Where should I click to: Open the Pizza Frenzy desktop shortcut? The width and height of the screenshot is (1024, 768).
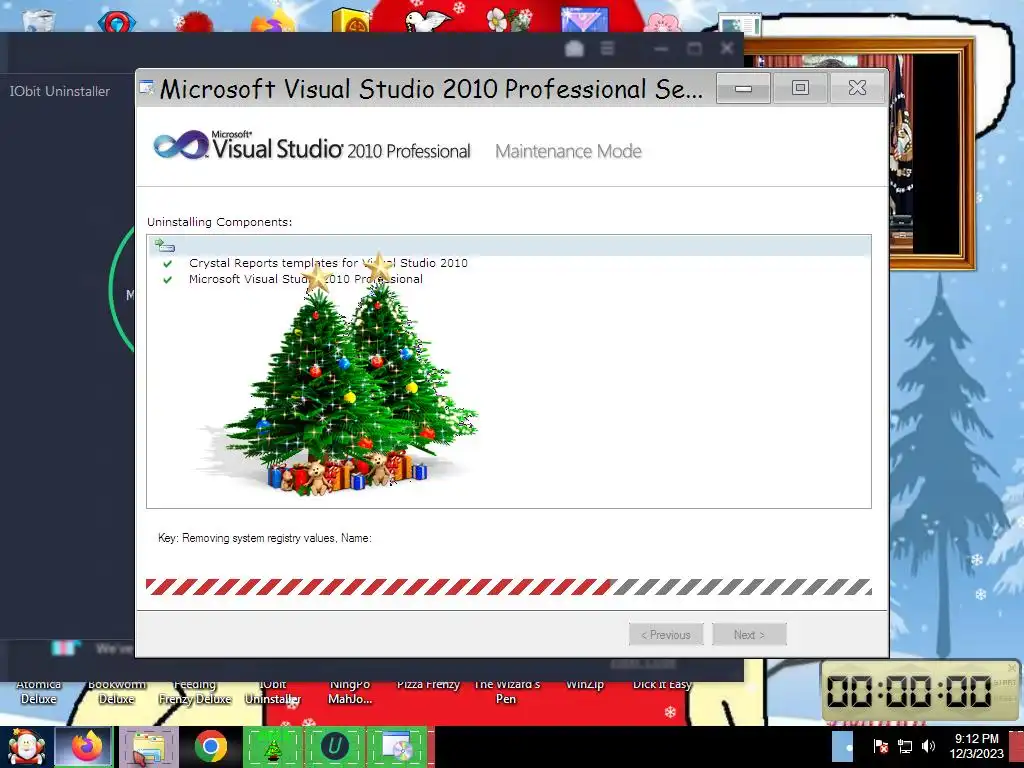tap(428, 684)
